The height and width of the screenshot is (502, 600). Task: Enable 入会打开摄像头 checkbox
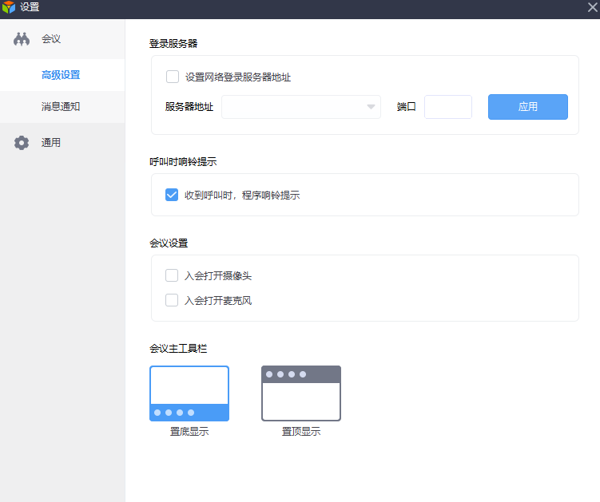(172, 275)
